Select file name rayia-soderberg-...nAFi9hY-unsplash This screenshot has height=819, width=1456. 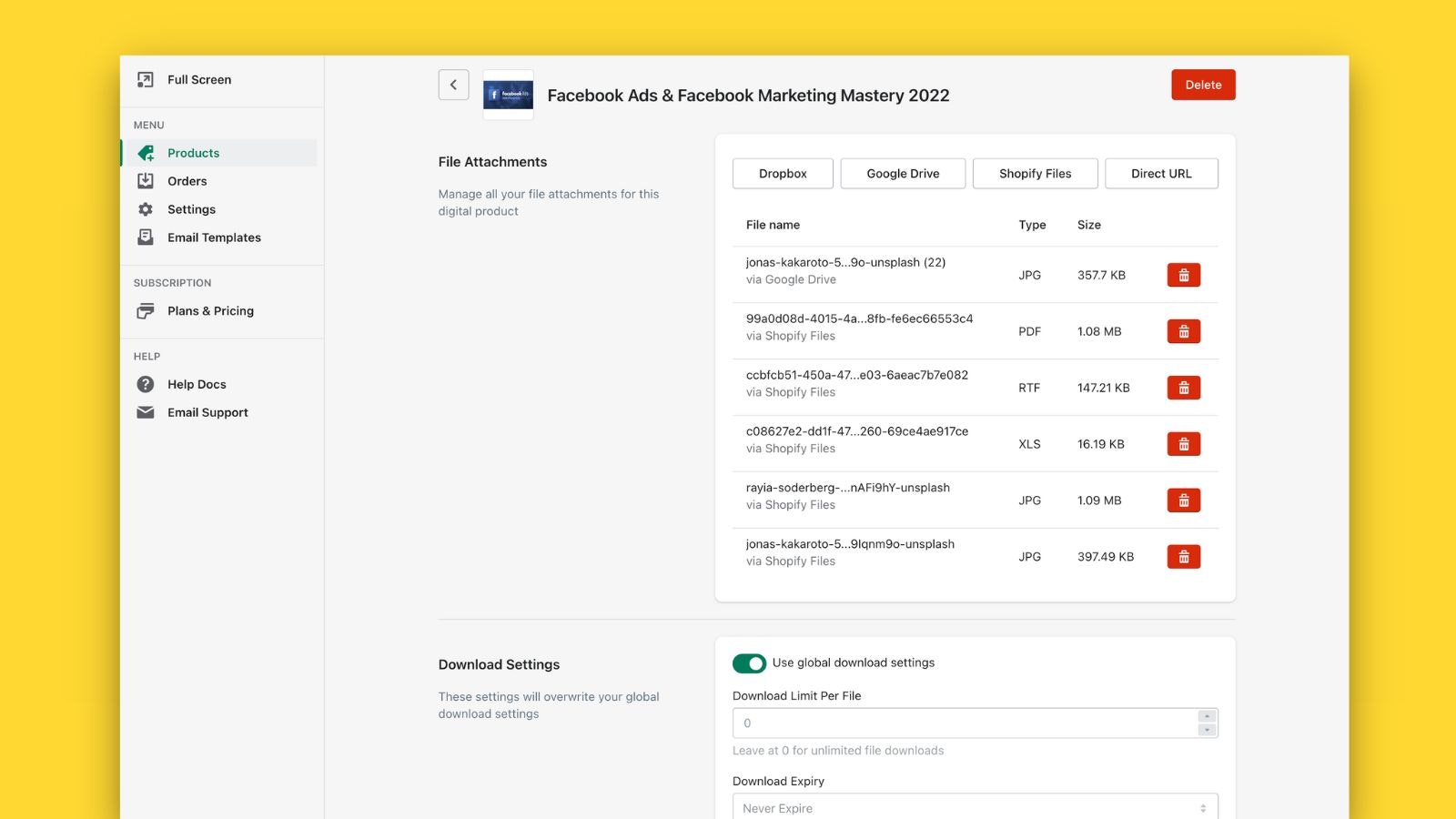848,488
